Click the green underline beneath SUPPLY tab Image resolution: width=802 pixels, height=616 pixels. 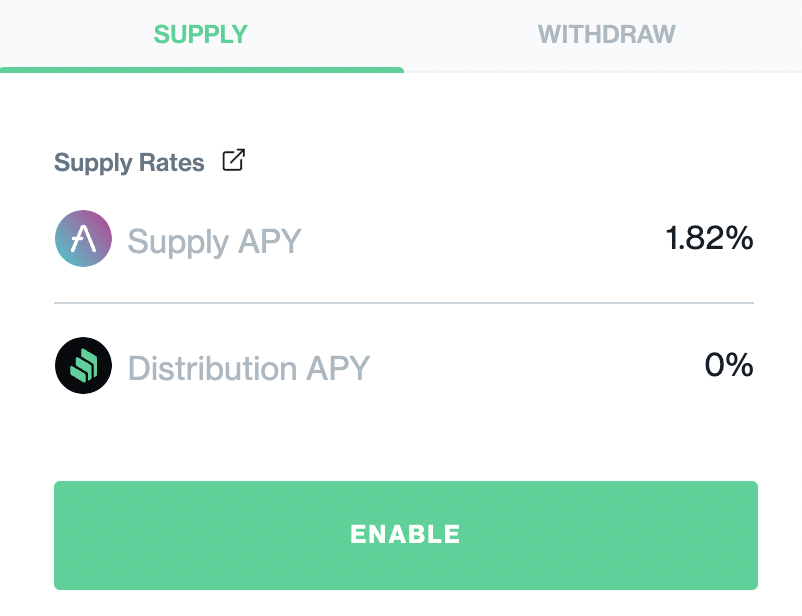pos(202,70)
